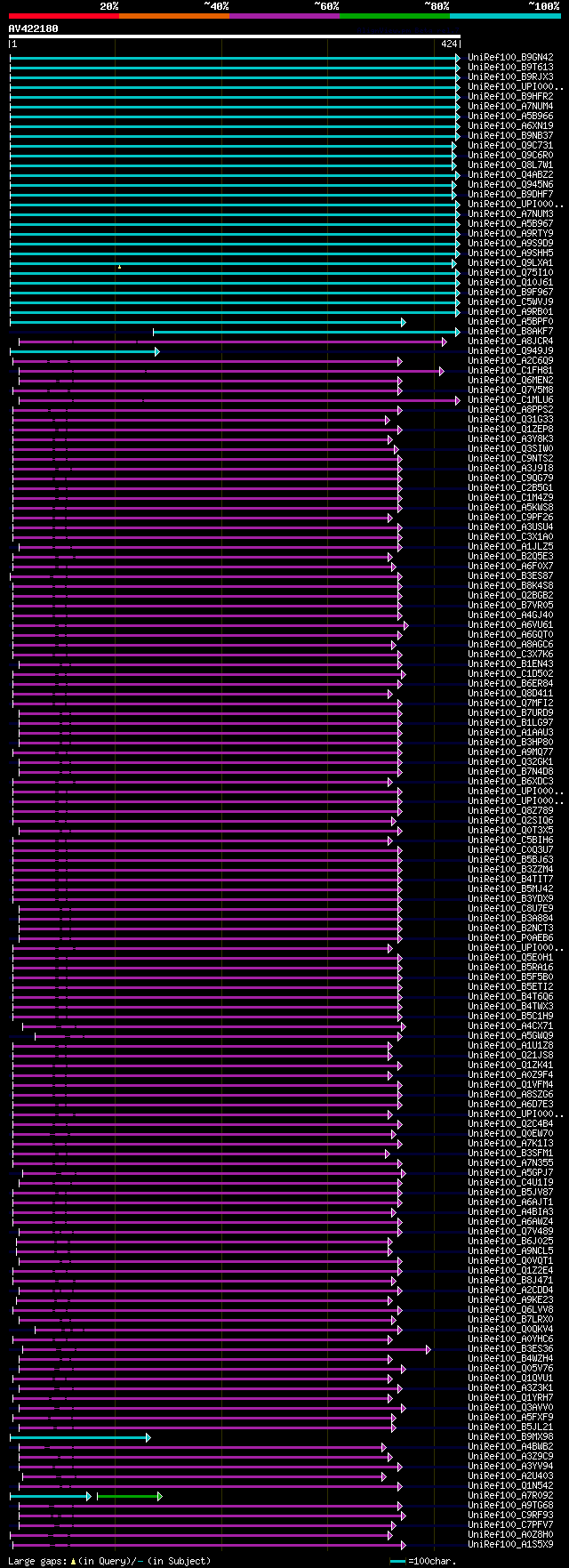Select hit label UniRef100_Q0QKV4
Viewport: 569px width, 1568px height.
(510, 1330)
